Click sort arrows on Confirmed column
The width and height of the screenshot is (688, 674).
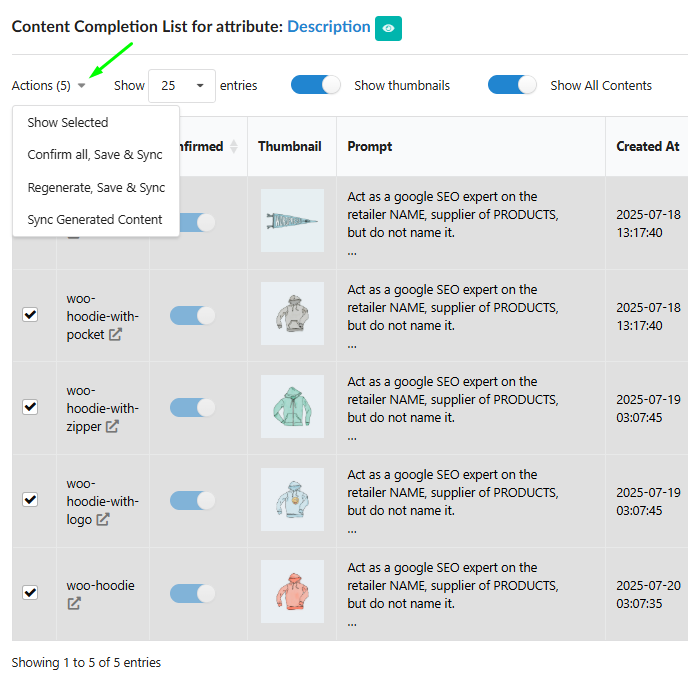(x=234, y=146)
